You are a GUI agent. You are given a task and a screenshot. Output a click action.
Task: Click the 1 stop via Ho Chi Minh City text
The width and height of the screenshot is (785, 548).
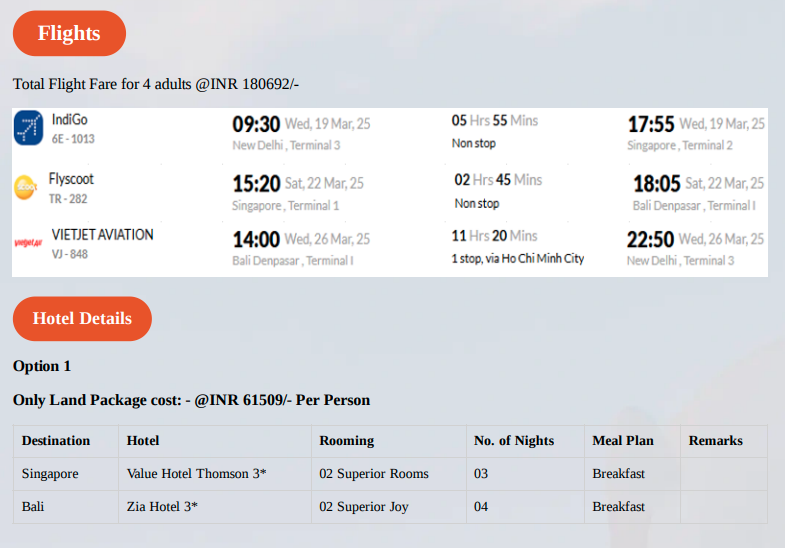click(518, 258)
